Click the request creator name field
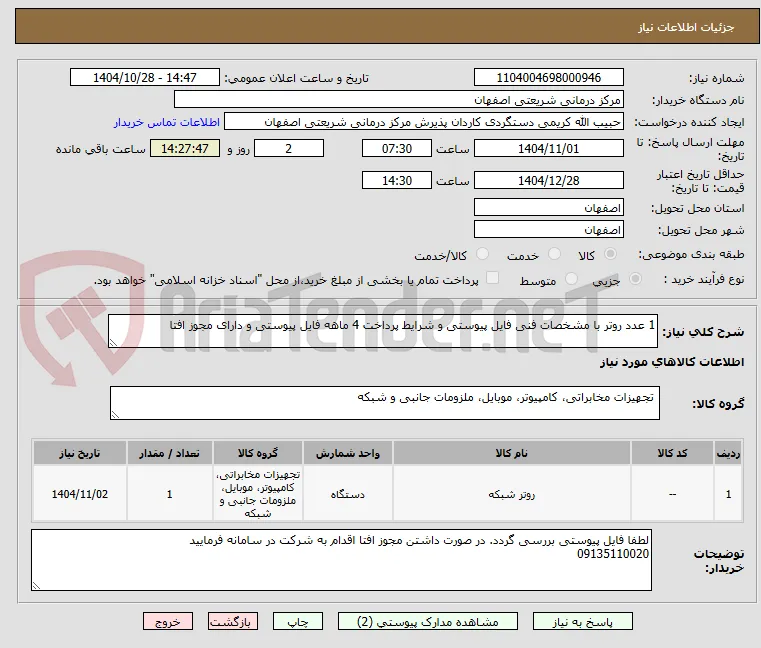This screenshot has width=761, height=648. [424, 122]
